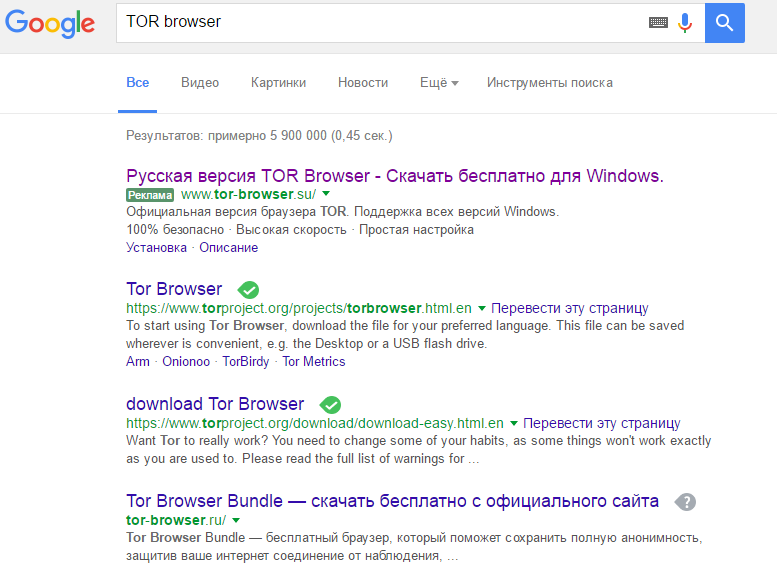Viewport: 777px width, 582px height.
Task: Click the green Реклама ad label
Action: coord(150,195)
